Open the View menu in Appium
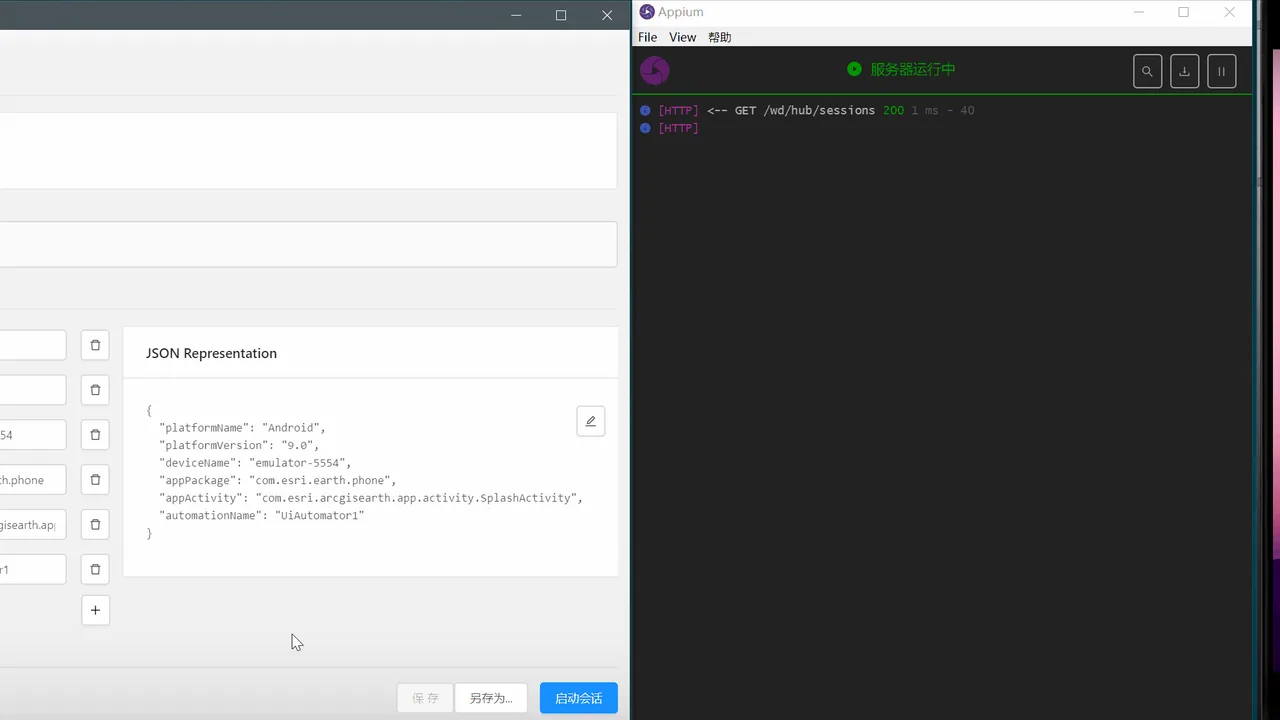 [682, 37]
